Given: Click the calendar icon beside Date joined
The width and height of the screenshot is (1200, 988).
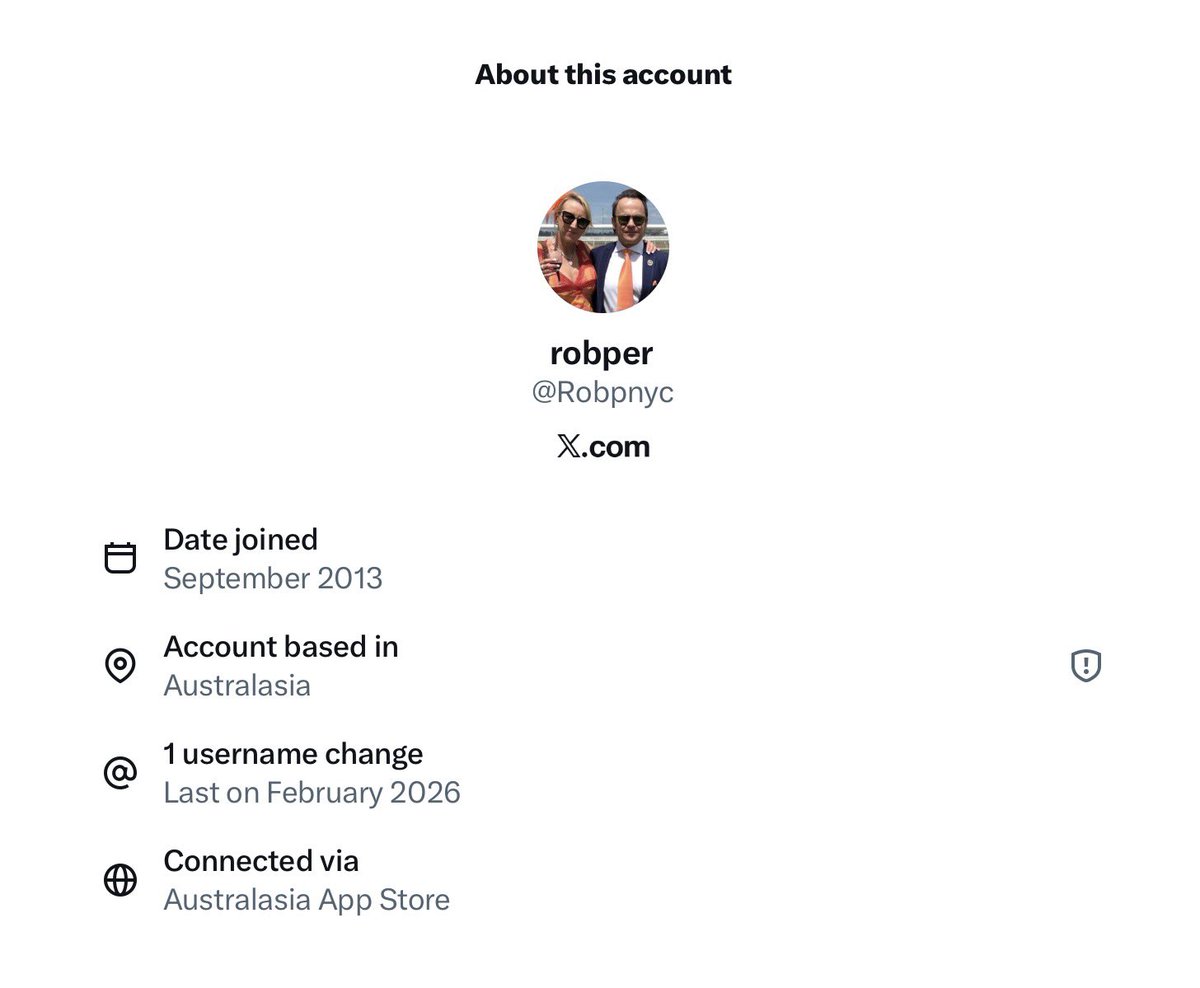Looking at the screenshot, I should 120,557.
